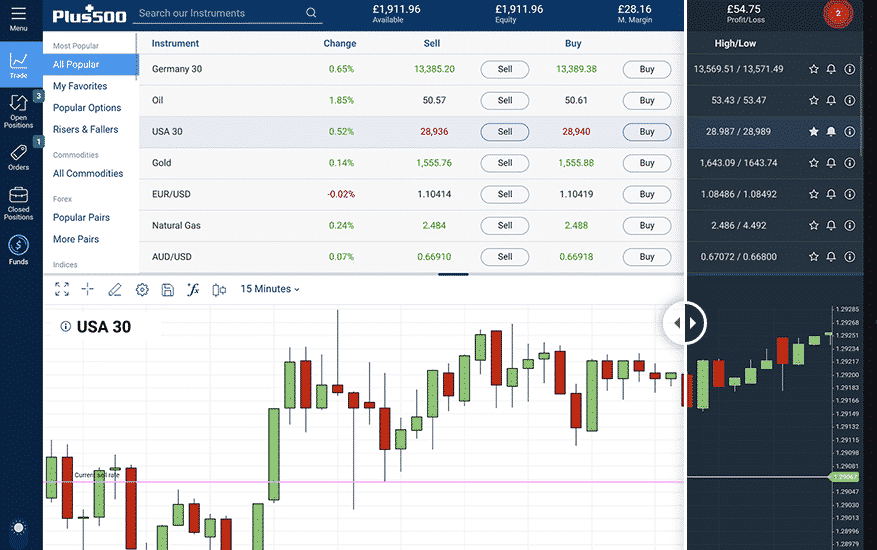Toggle favorite star for Natural Gas
Screen dimensions: 877x550
(x=814, y=225)
